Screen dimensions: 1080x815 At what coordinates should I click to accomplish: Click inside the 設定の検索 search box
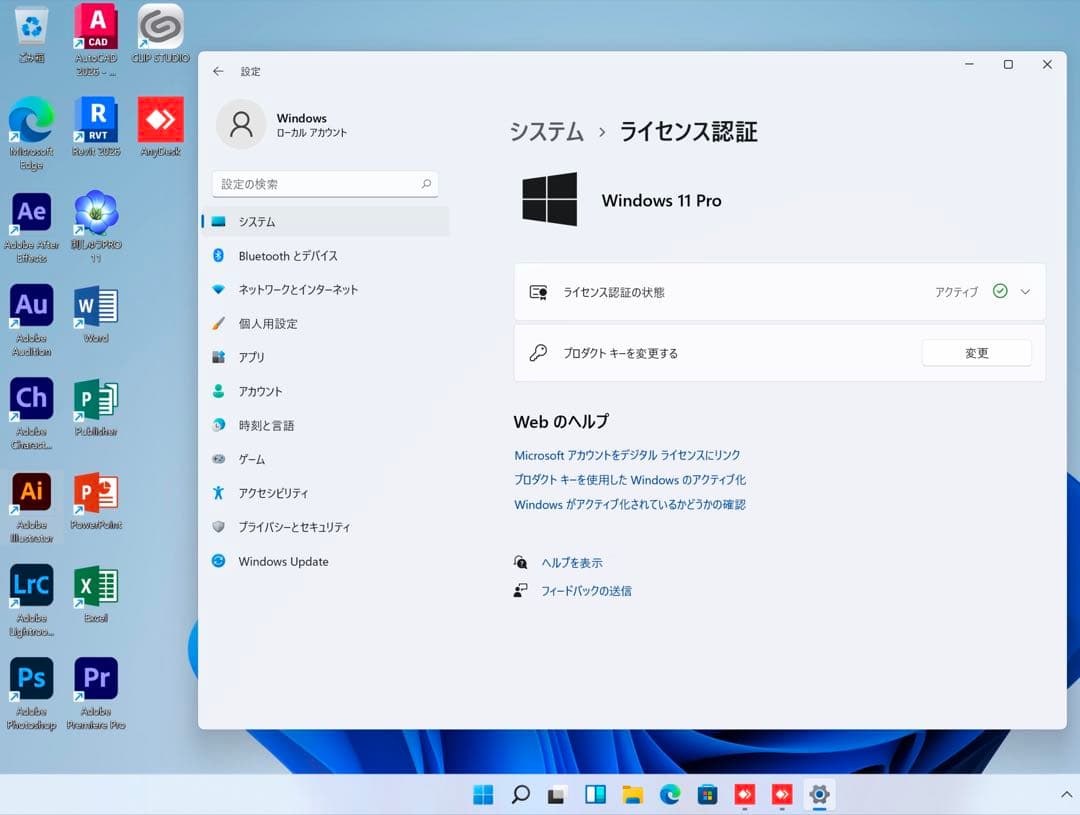(325, 184)
